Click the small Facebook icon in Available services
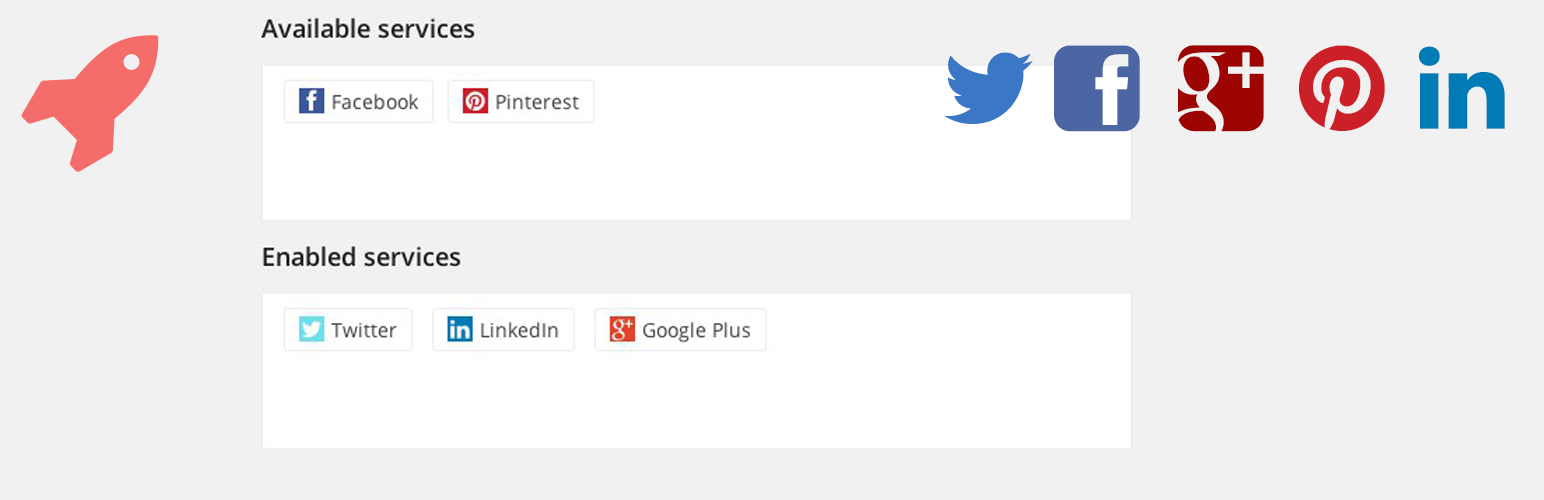 coord(311,101)
